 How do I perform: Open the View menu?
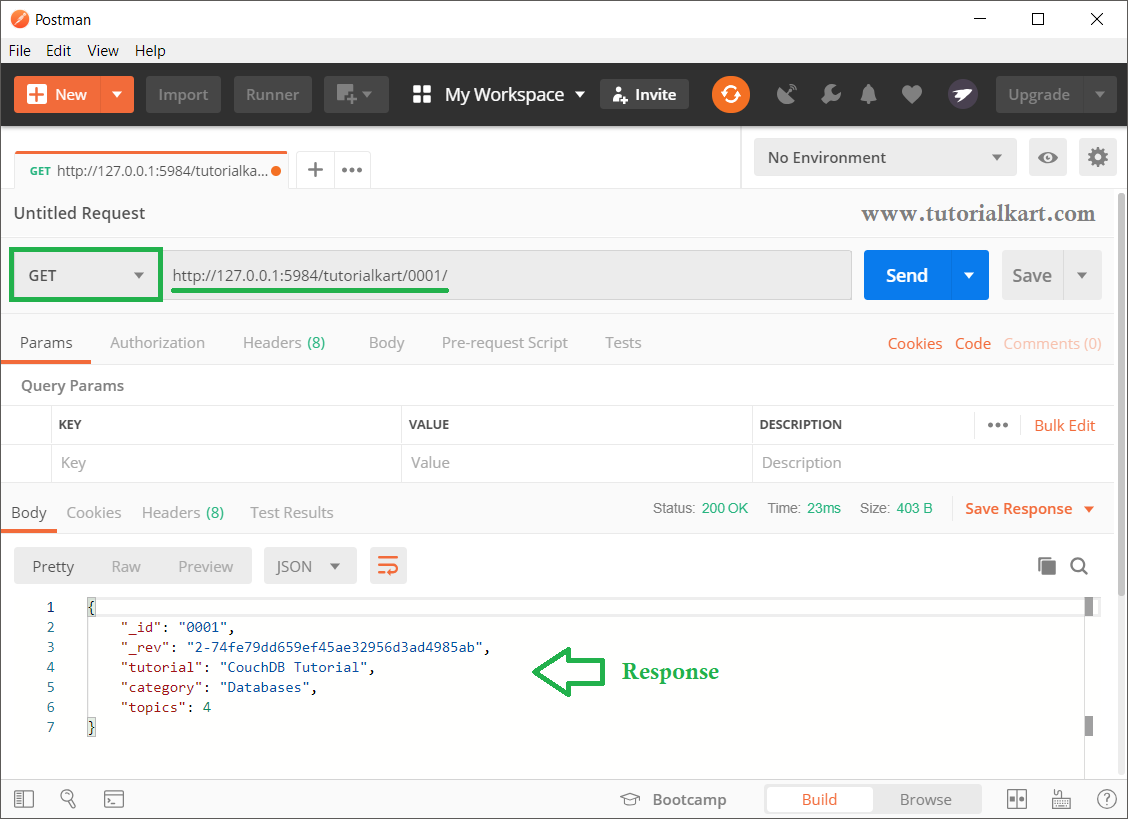(103, 51)
